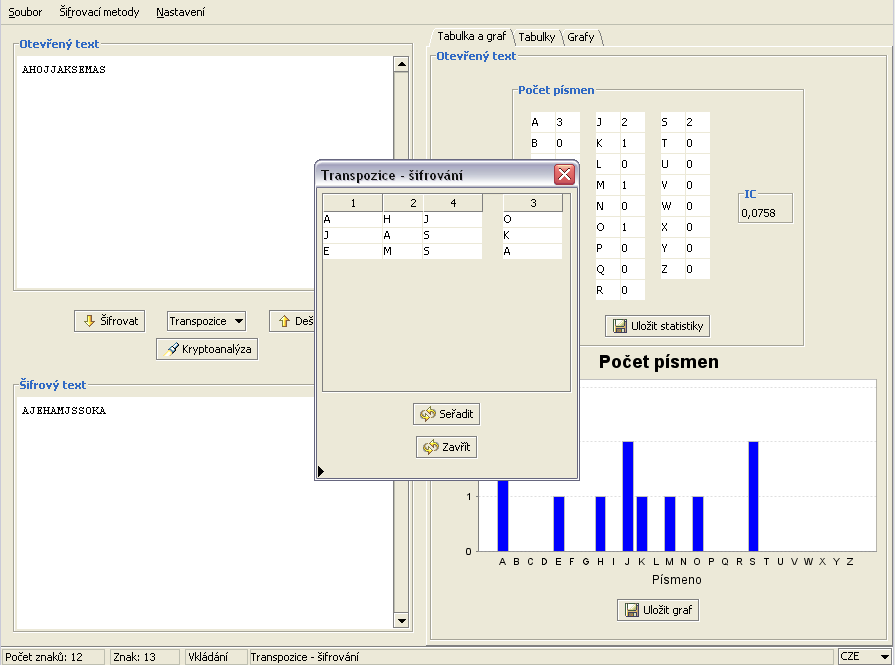Click into the Otevřený text input area
This screenshot has width=895, height=665.
204,172
